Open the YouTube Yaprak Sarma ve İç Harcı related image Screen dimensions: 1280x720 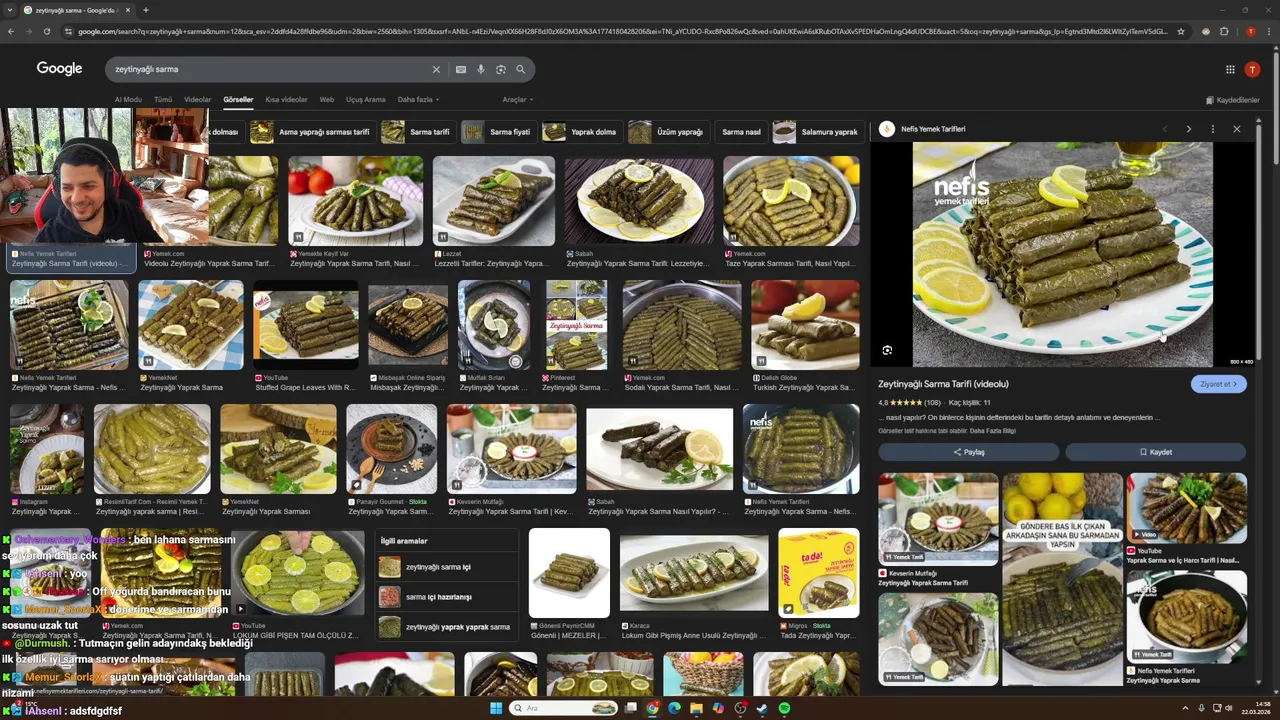point(1187,508)
